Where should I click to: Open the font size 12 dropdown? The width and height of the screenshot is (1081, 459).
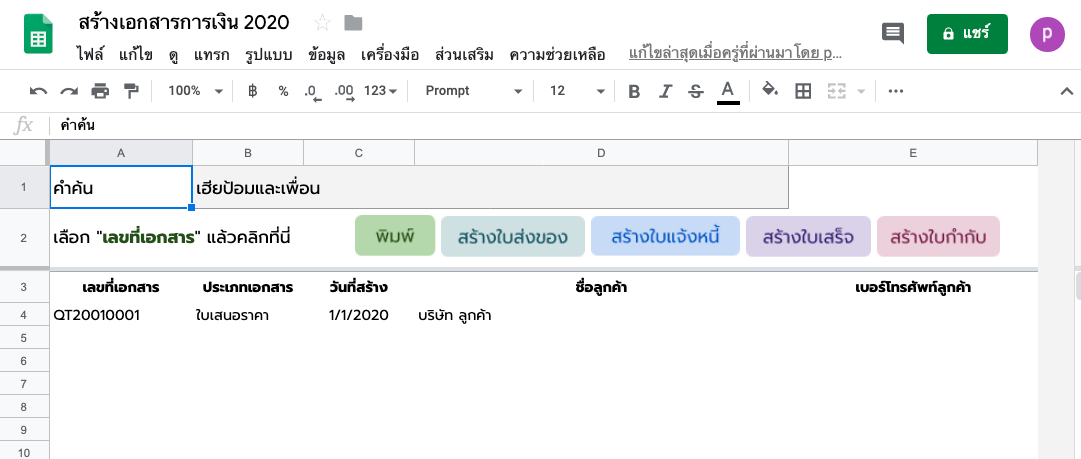pos(577,91)
